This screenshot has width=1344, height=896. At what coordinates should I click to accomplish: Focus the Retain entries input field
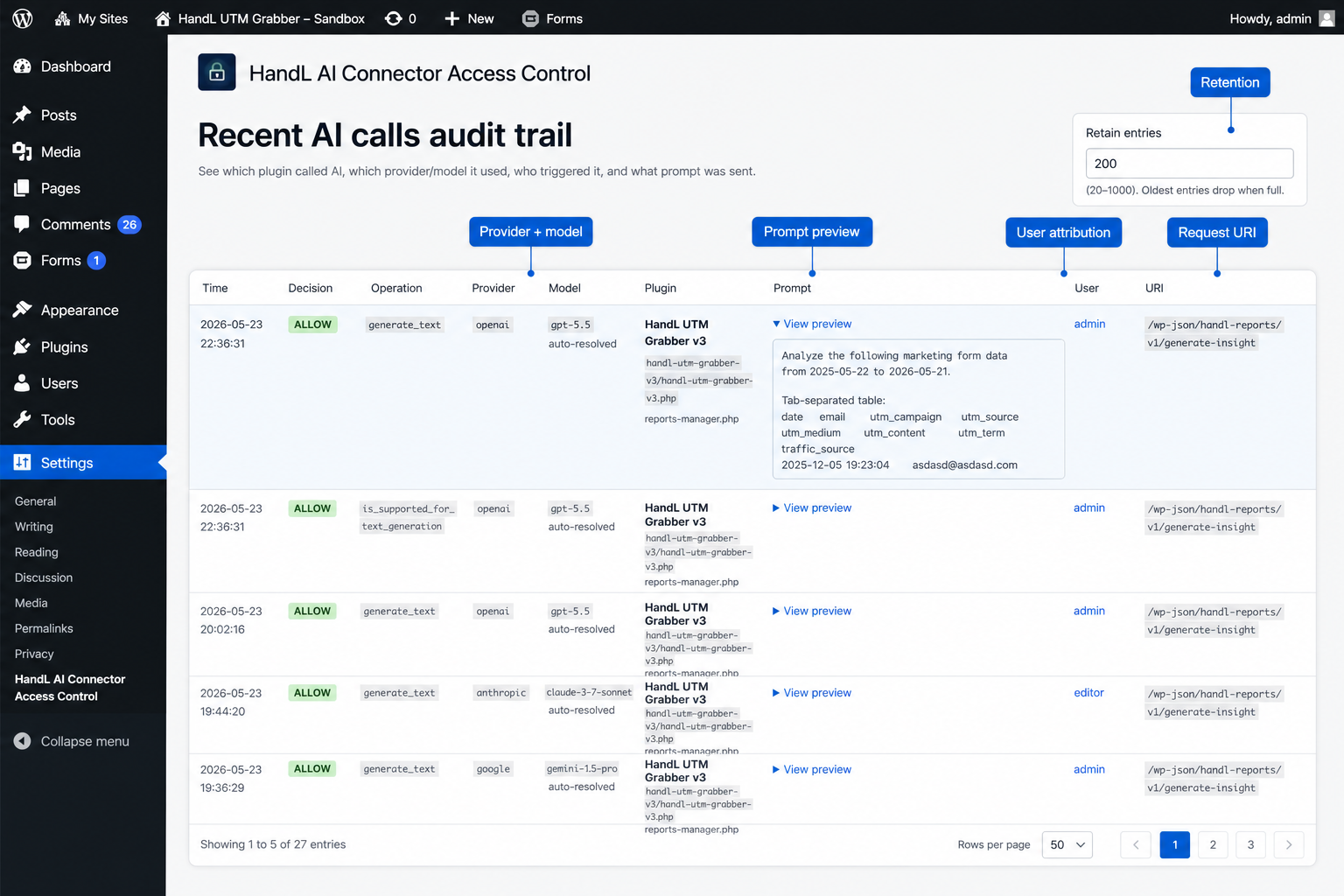pyautogui.click(x=1189, y=164)
